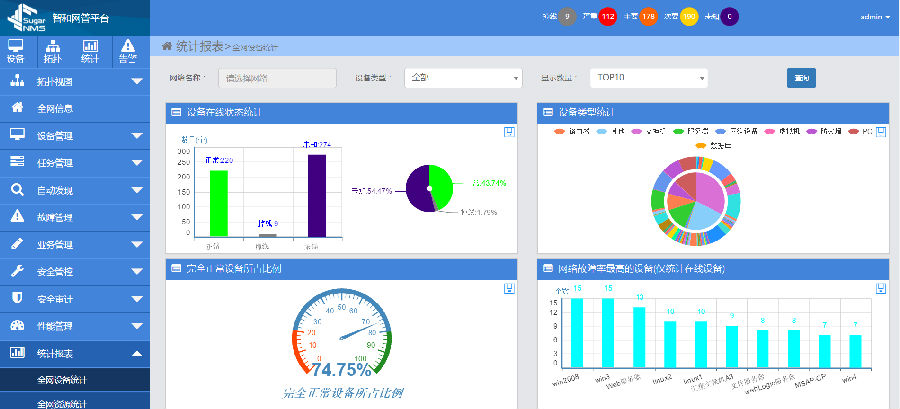The width and height of the screenshot is (900, 409).
Task: Save the device type chart as image
Action: pyautogui.click(x=880, y=133)
